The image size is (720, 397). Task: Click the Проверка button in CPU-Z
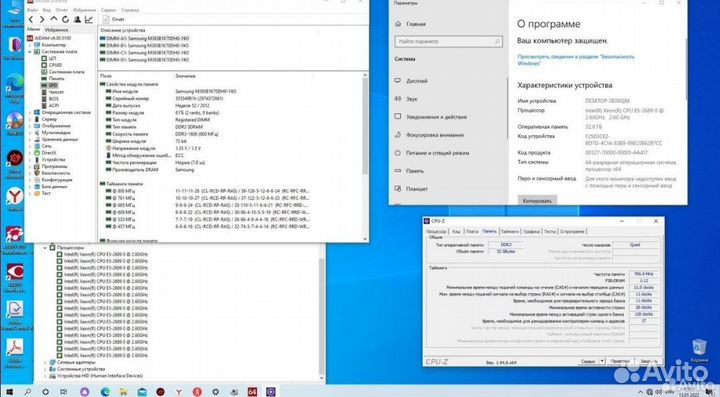(620, 362)
